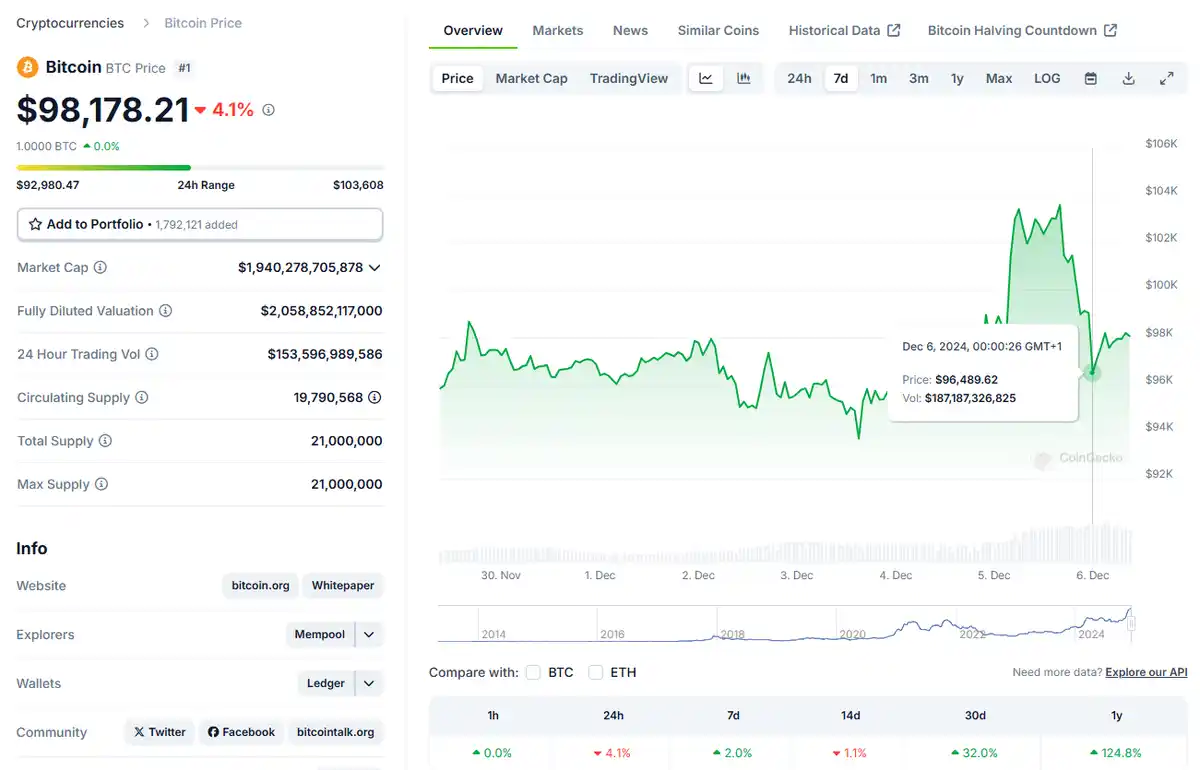Expand Explorers dropdown next to Mempool

[x=369, y=634]
